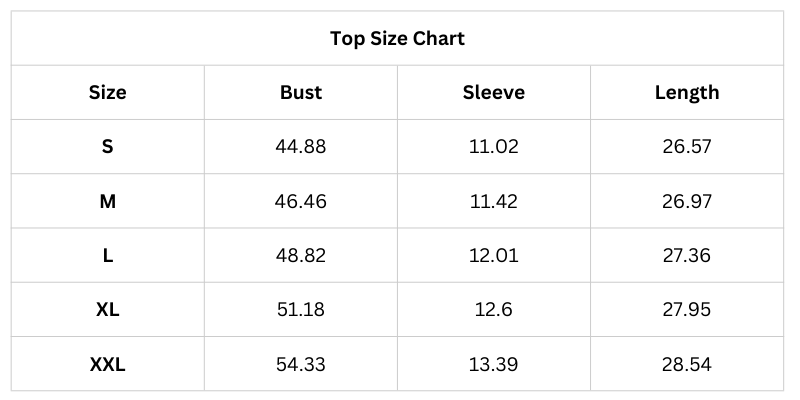Screen dimensions: 800x400
Task: Click length measurement 27.95
Action: [687, 309]
